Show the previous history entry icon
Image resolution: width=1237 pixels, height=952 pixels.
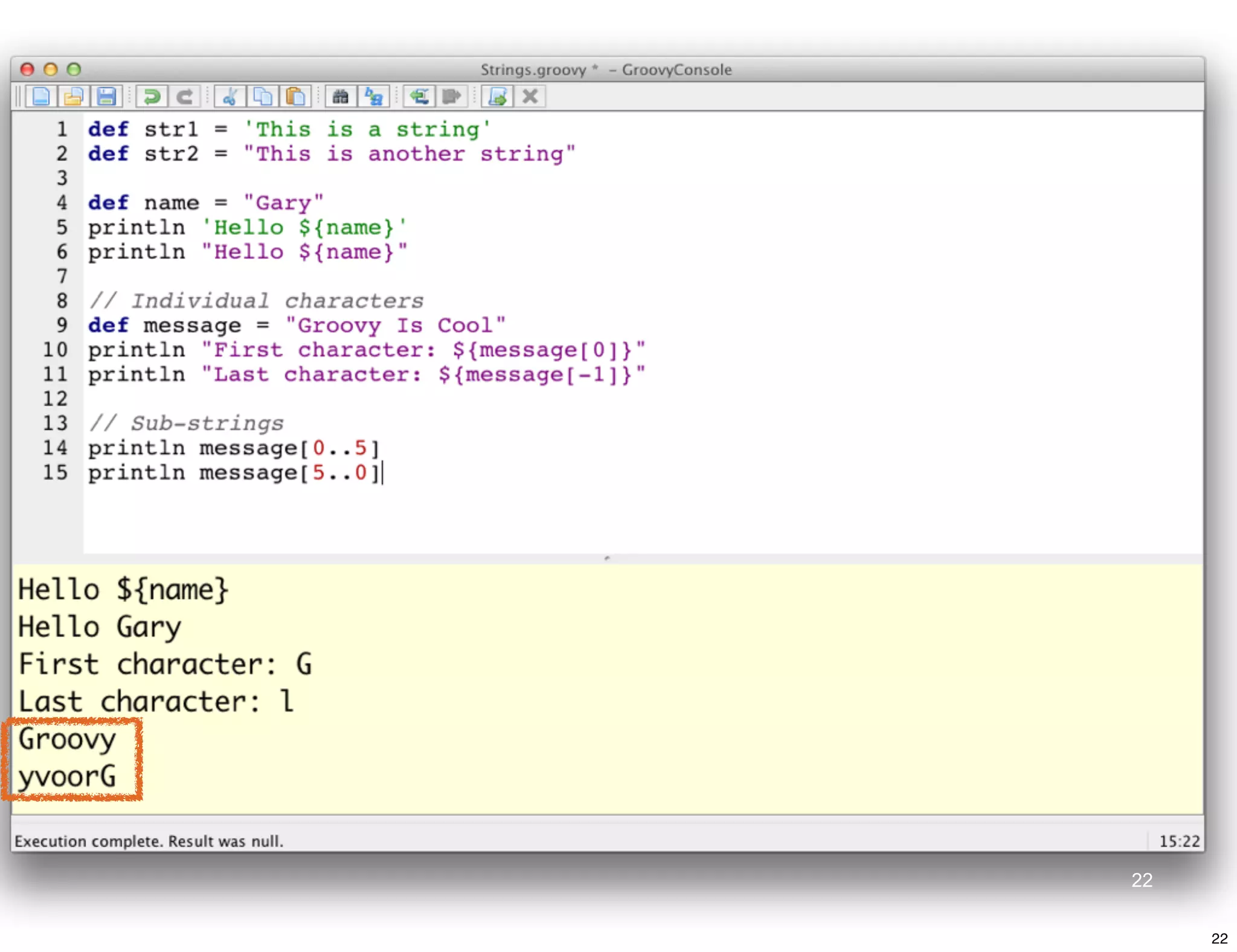419,97
